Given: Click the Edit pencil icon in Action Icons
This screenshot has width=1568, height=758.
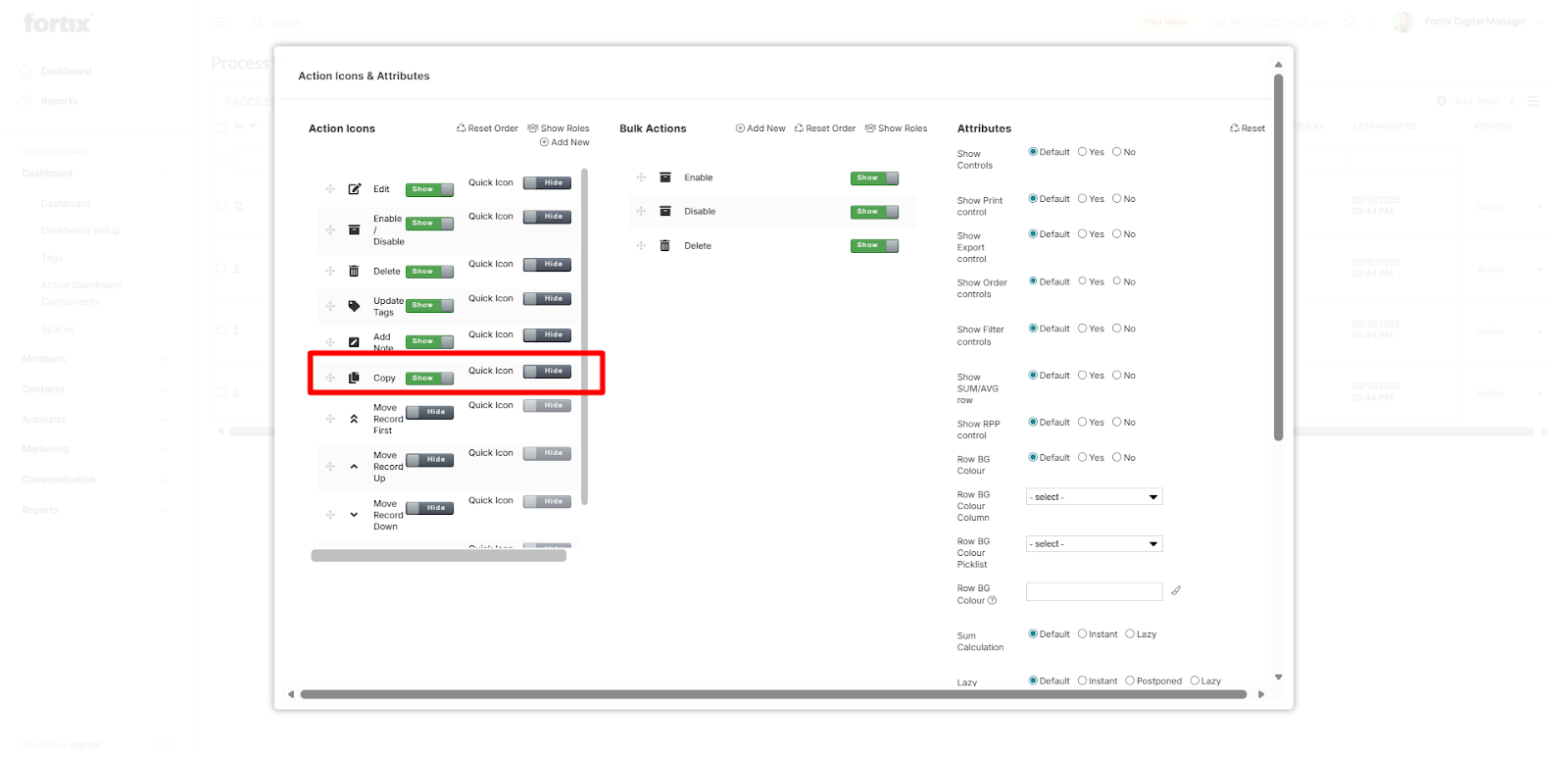Looking at the screenshot, I should coord(354,189).
